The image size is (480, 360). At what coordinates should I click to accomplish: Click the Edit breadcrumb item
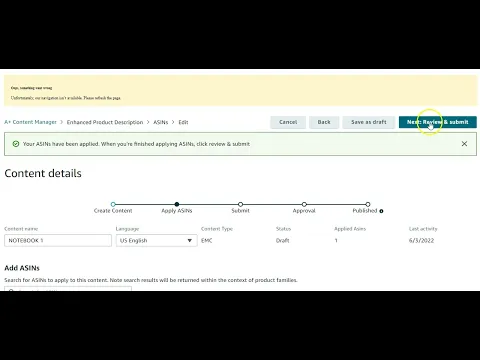(183, 122)
